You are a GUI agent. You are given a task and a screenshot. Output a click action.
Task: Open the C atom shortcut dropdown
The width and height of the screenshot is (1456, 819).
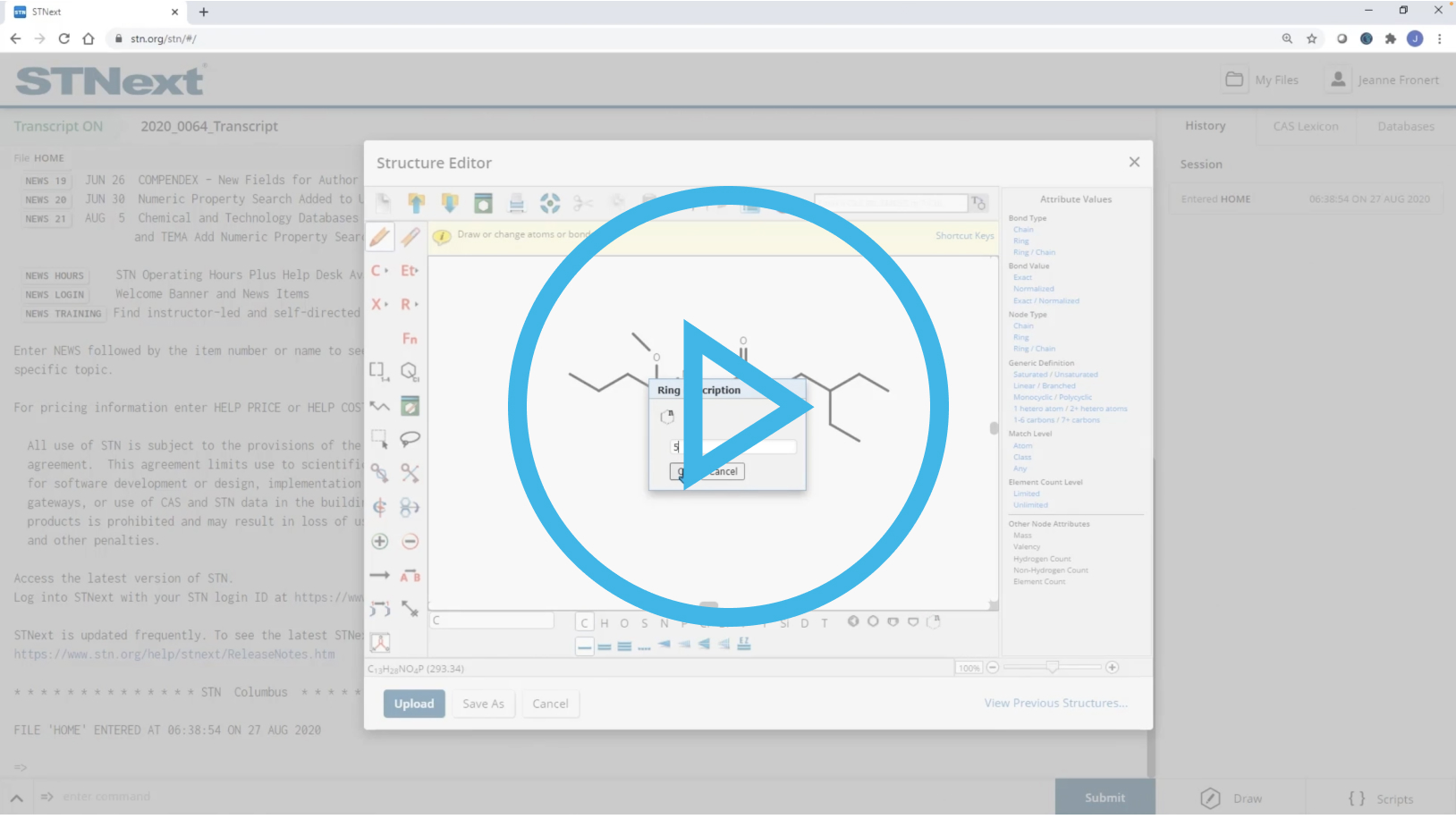[x=379, y=270]
